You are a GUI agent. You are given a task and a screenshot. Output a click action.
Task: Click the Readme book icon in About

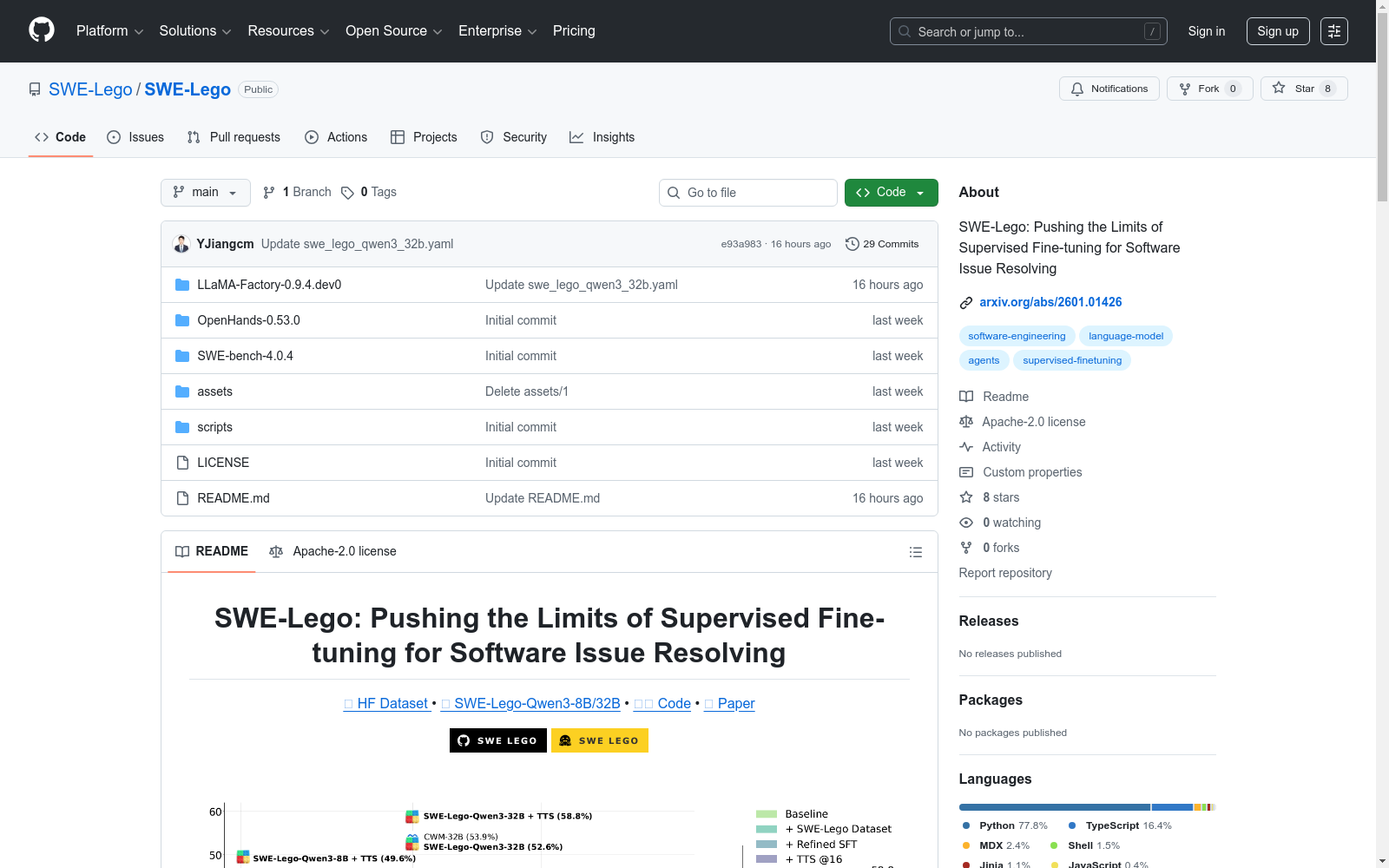[966, 397]
